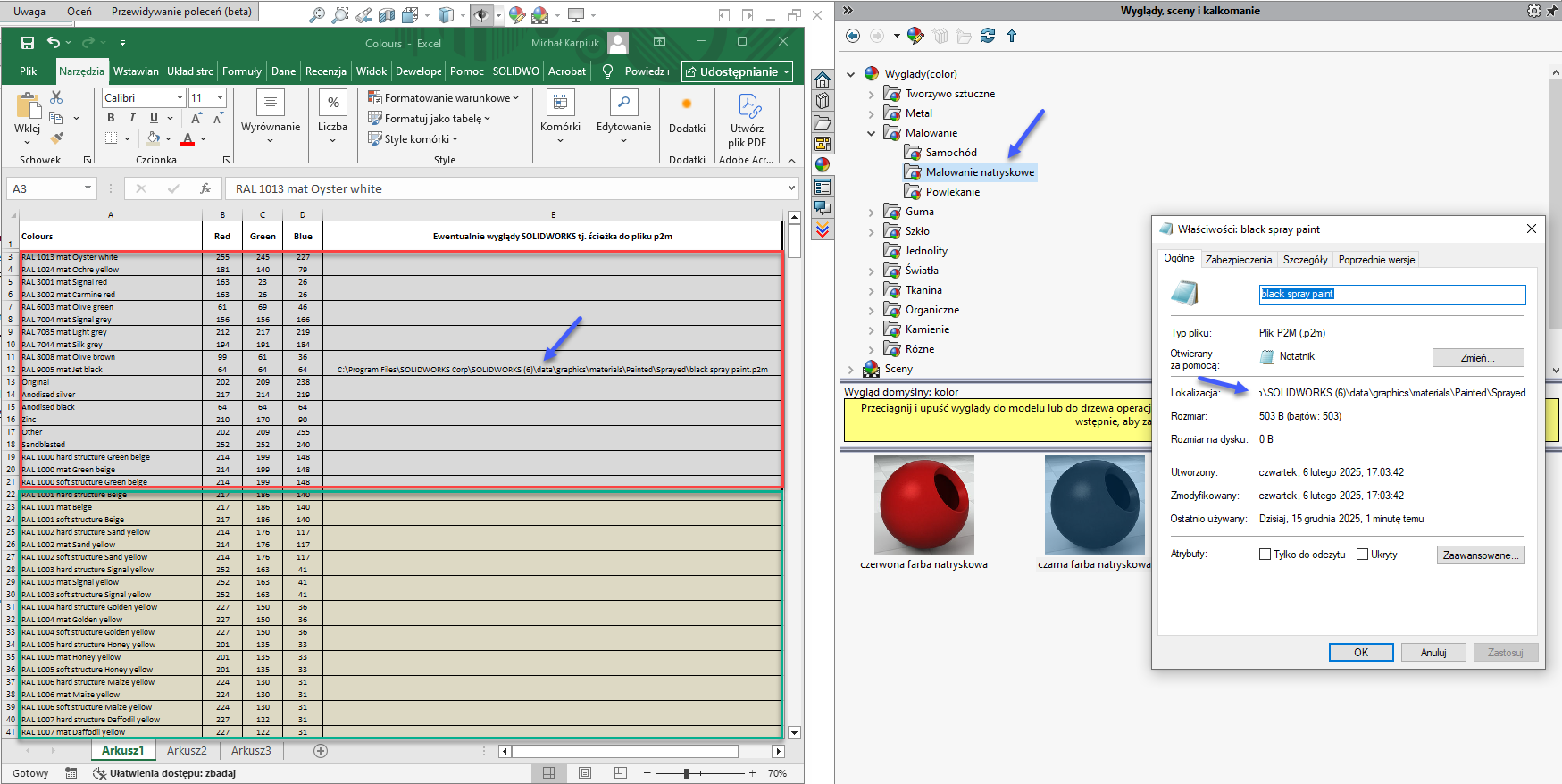Expand the Metal appearances folder

tap(872, 113)
